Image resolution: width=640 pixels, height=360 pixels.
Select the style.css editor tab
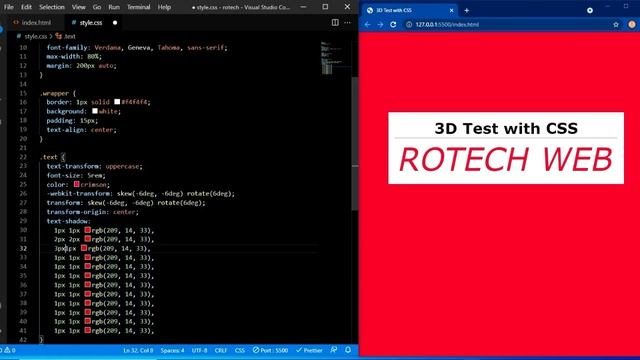(x=91, y=22)
